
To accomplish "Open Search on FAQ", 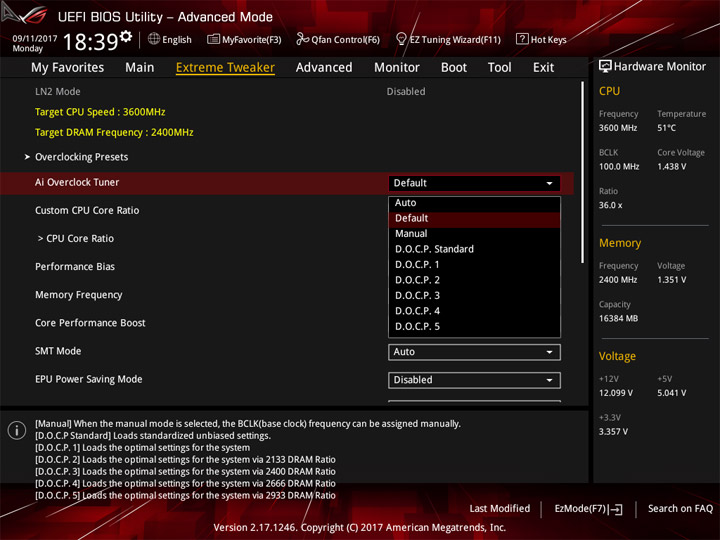I will click(x=680, y=509).
